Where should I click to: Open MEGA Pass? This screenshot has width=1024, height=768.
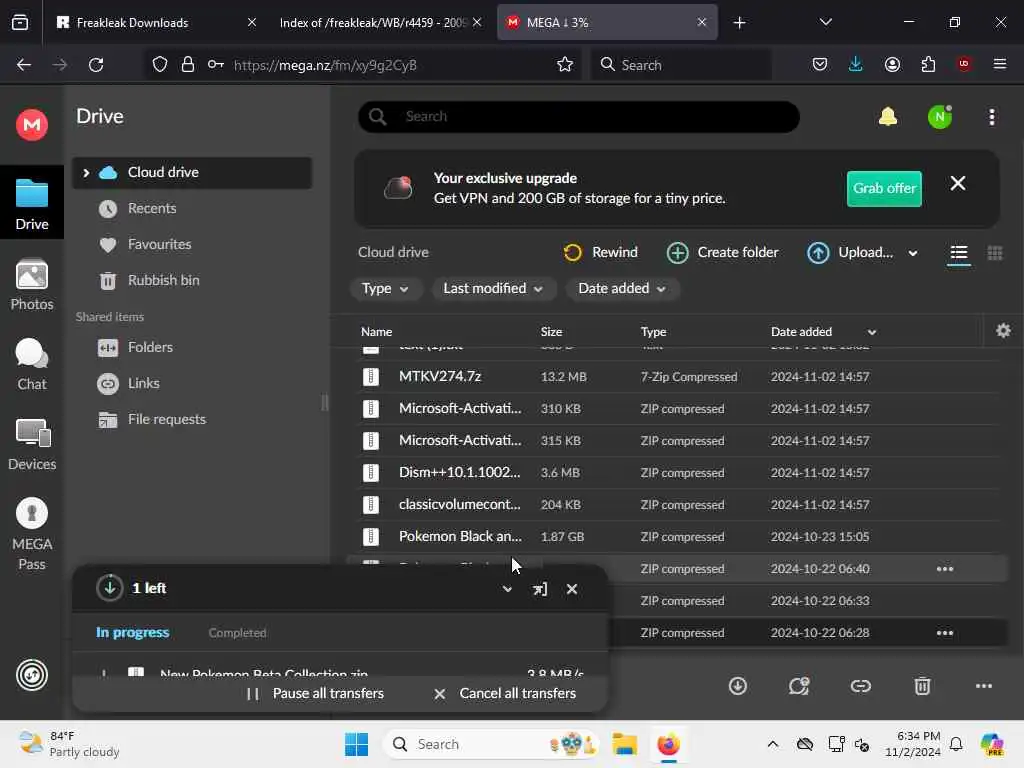tap(31, 534)
